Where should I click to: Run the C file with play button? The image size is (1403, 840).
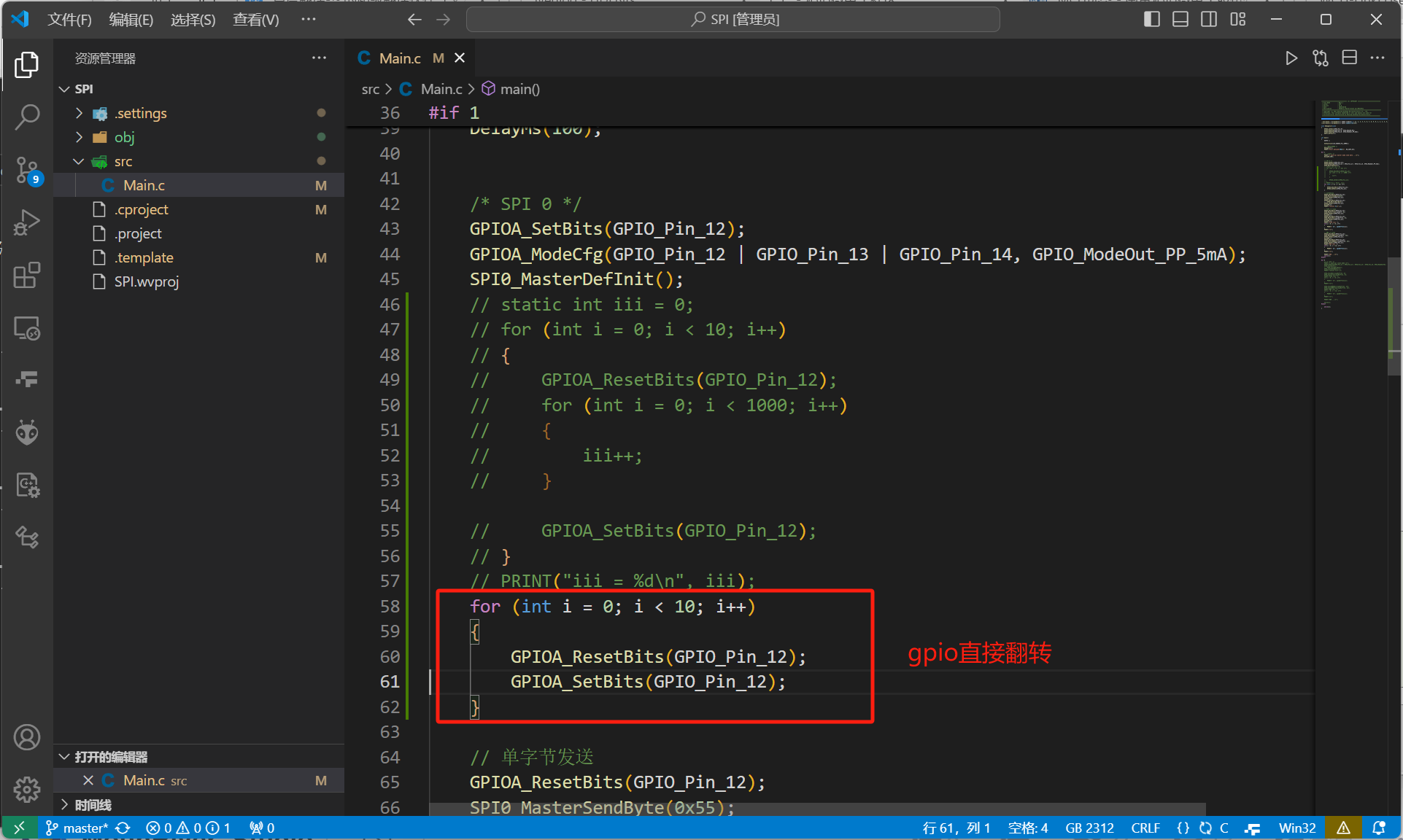click(x=1291, y=58)
